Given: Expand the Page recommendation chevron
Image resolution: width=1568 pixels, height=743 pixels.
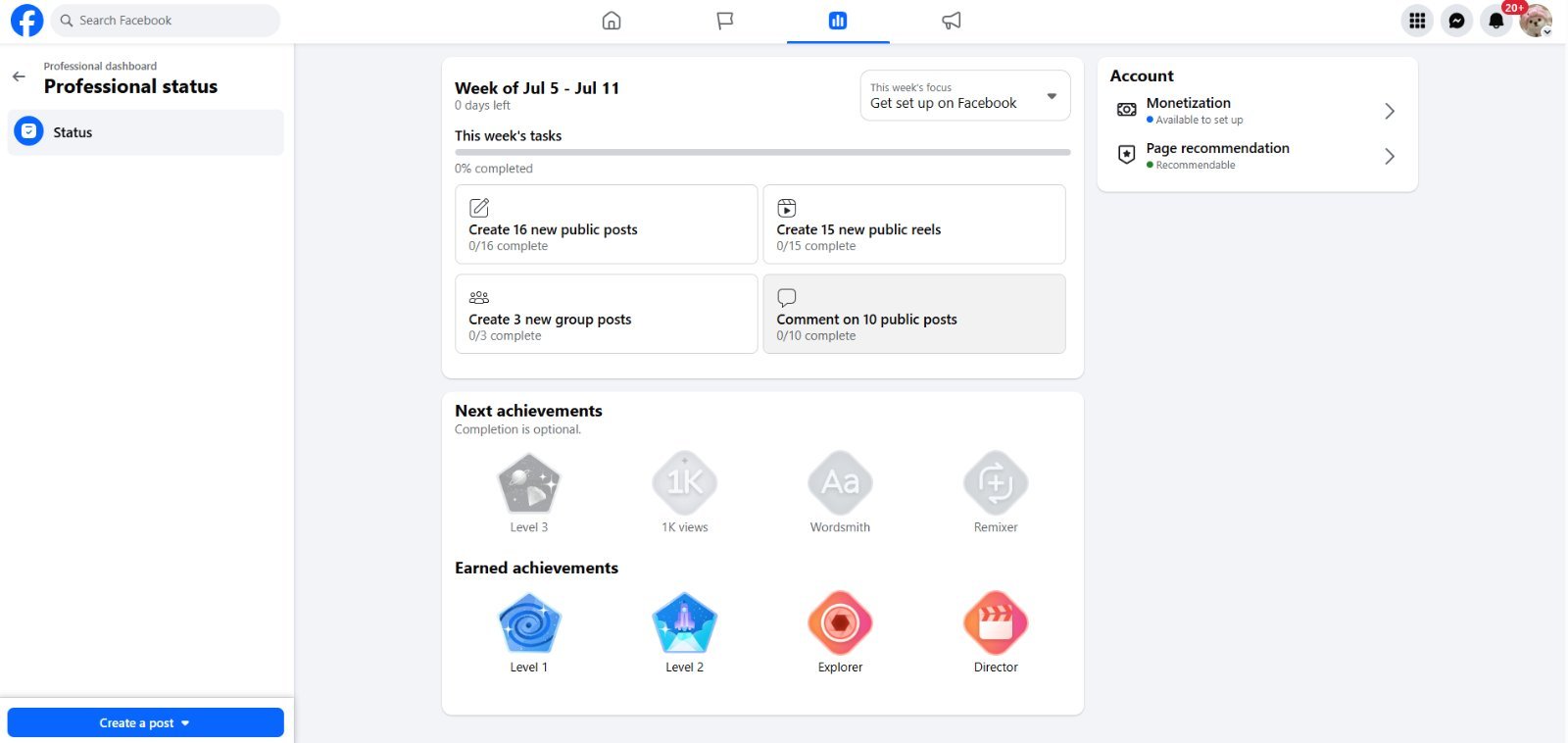Looking at the screenshot, I should pos(1390,156).
